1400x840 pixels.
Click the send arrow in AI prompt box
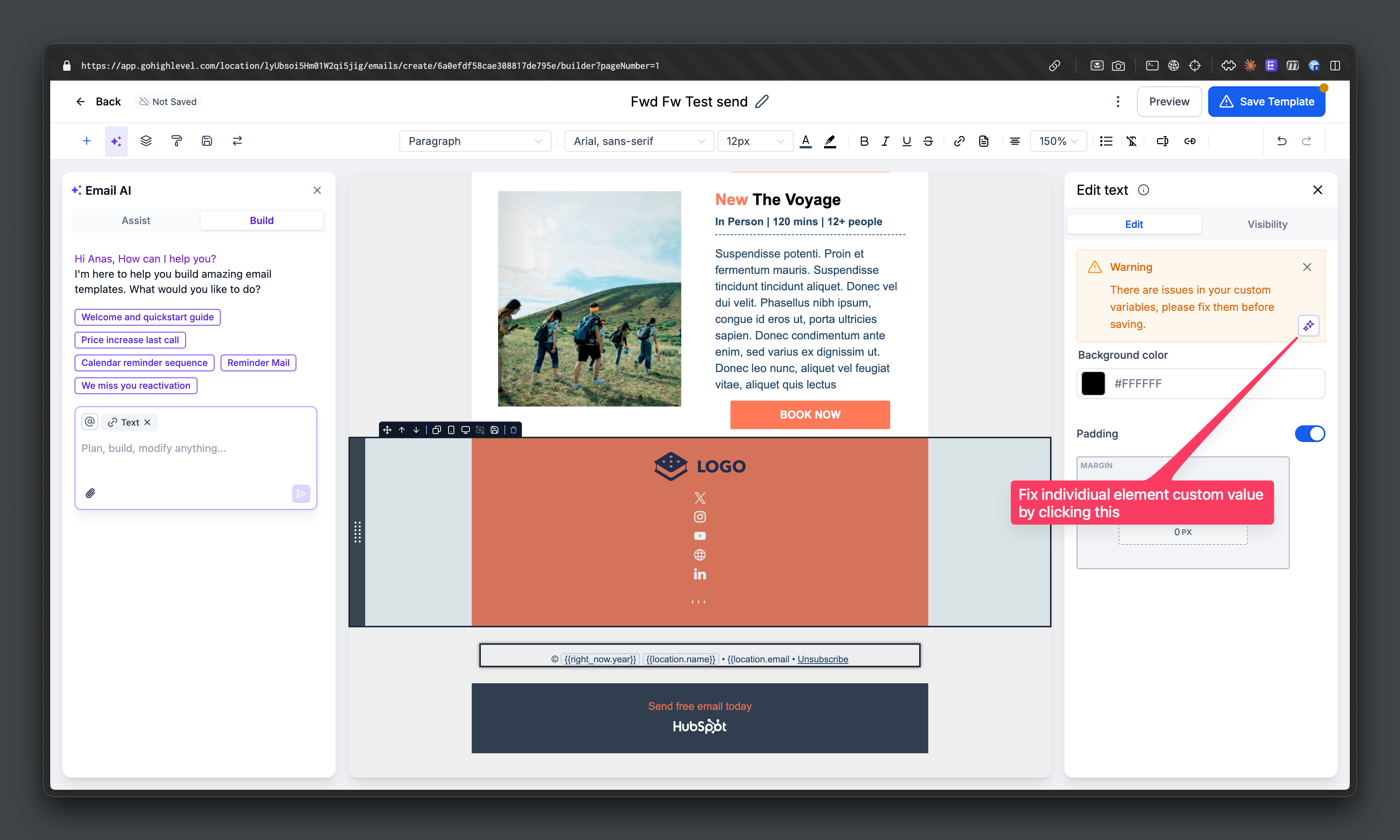click(301, 493)
